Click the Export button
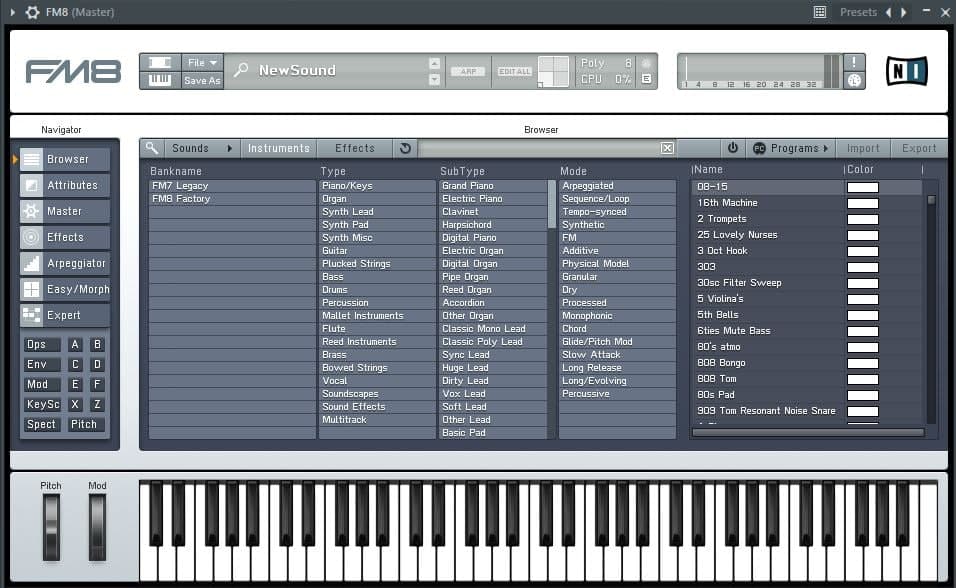Image resolution: width=956 pixels, height=588 pixels. click(919, 148)
